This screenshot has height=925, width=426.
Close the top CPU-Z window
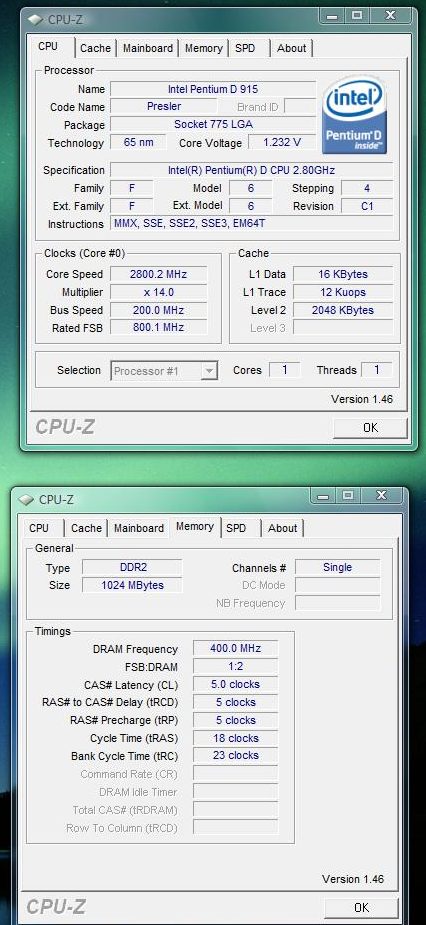390,17
